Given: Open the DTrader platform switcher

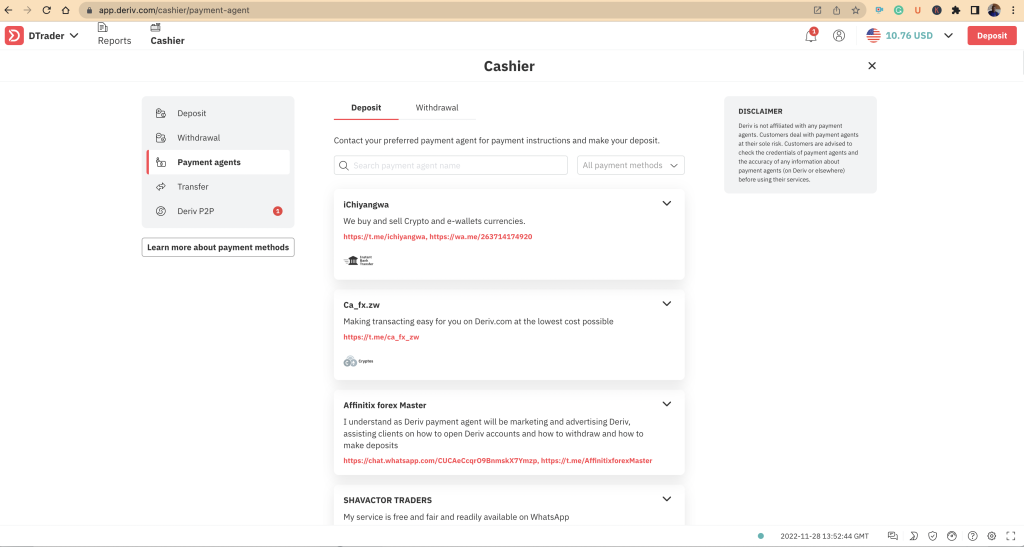Looking at the screenshot, I should (54, 36).
